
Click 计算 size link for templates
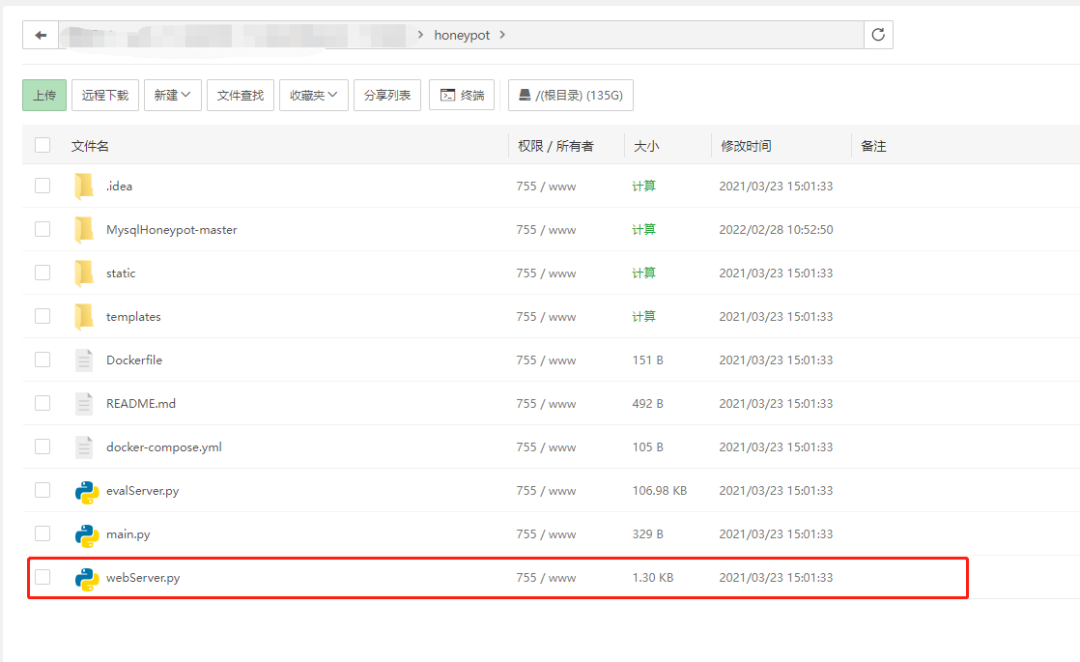coord(644,317)
